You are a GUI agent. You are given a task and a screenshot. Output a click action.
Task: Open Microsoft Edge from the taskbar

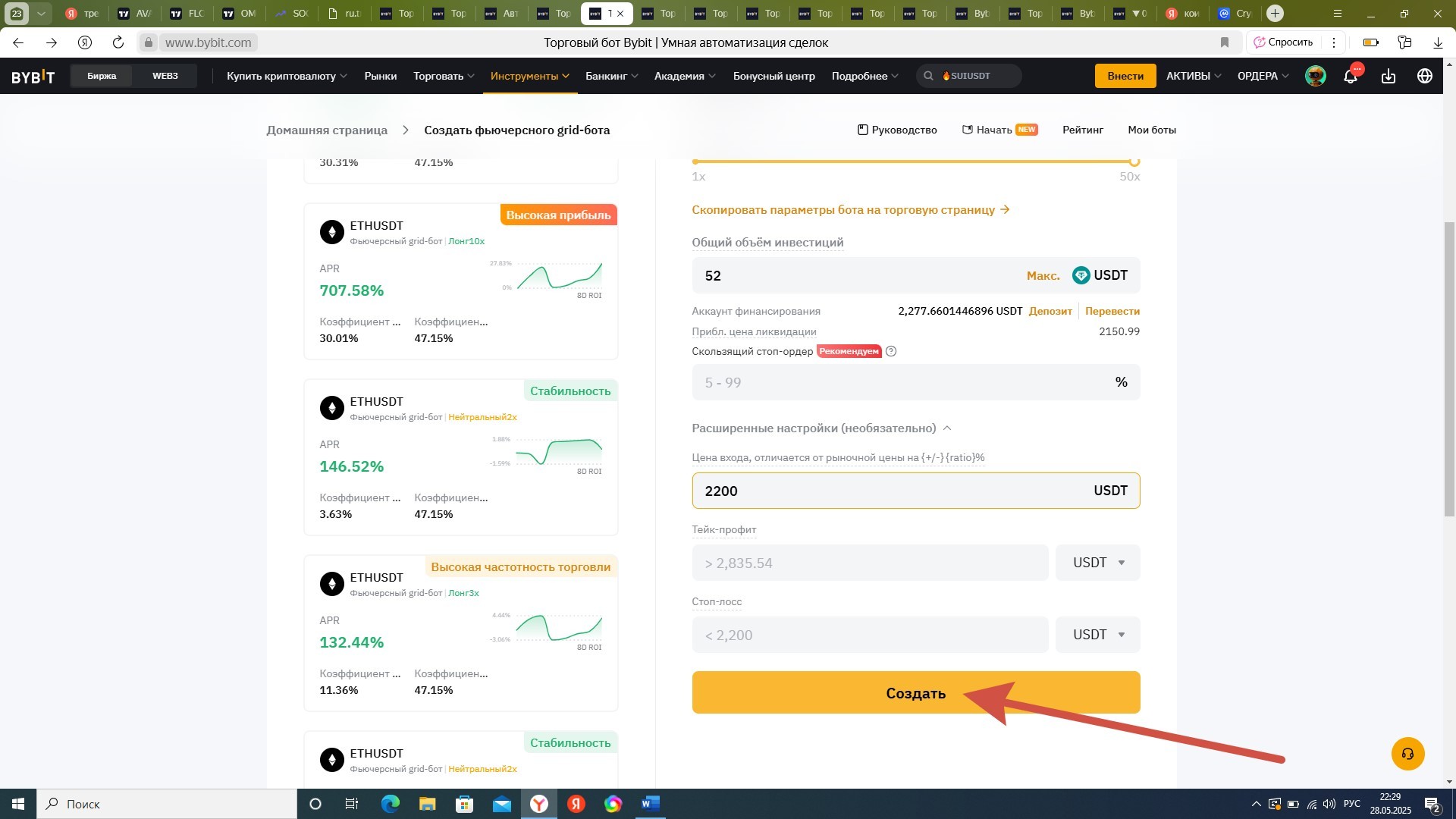point(390,804)
